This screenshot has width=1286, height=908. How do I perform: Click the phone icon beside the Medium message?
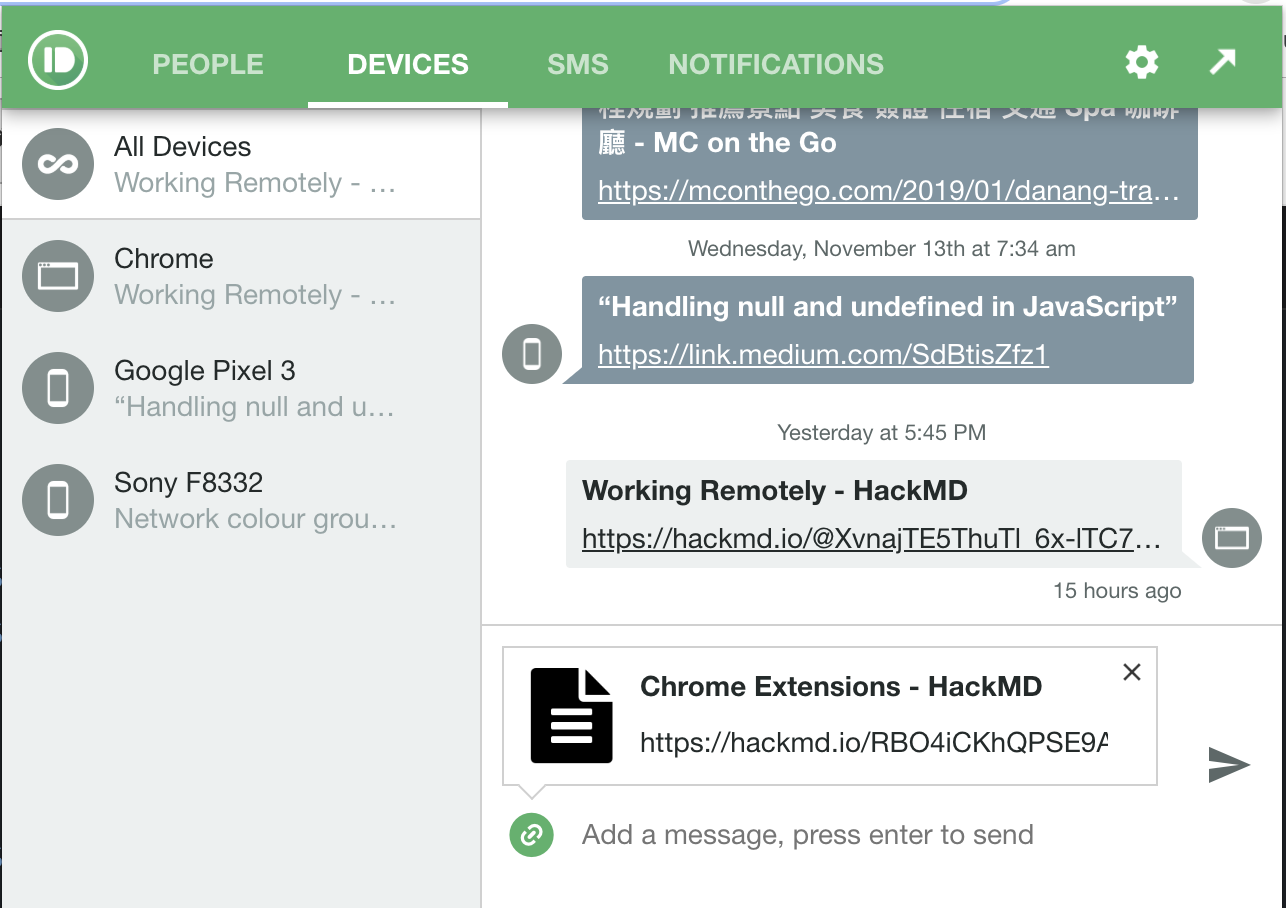click(x=531, y=354)
